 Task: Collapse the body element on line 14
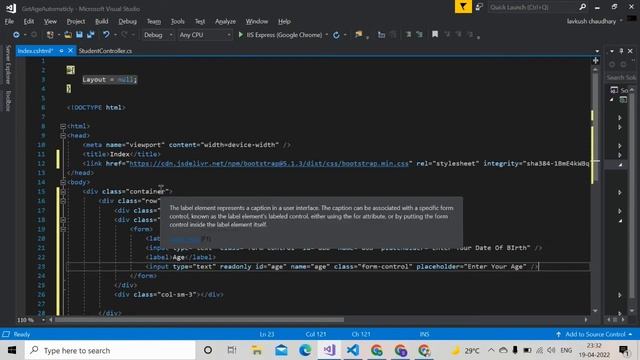coord(63,182)
